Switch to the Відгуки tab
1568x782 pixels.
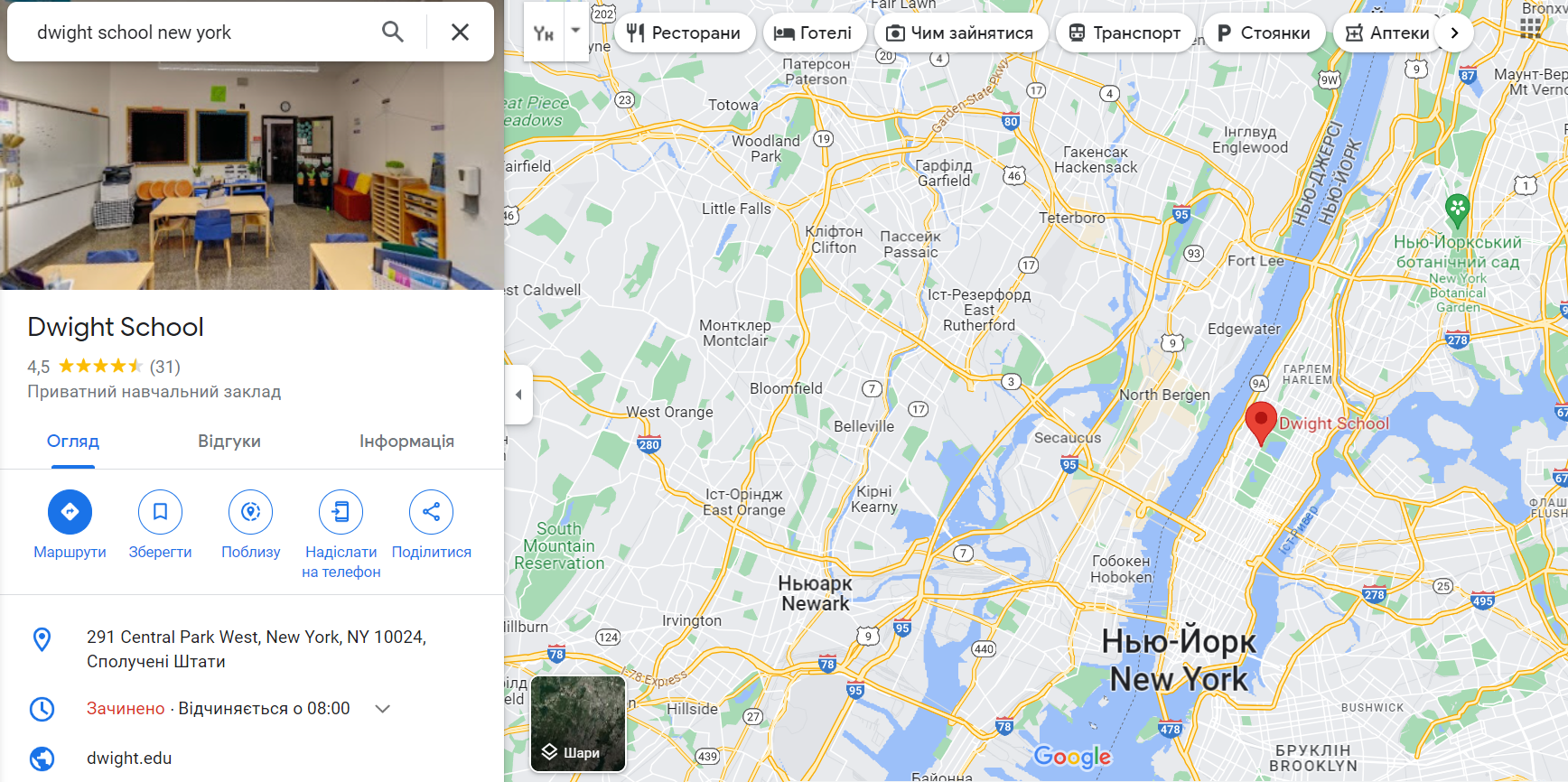click(229, 442)
